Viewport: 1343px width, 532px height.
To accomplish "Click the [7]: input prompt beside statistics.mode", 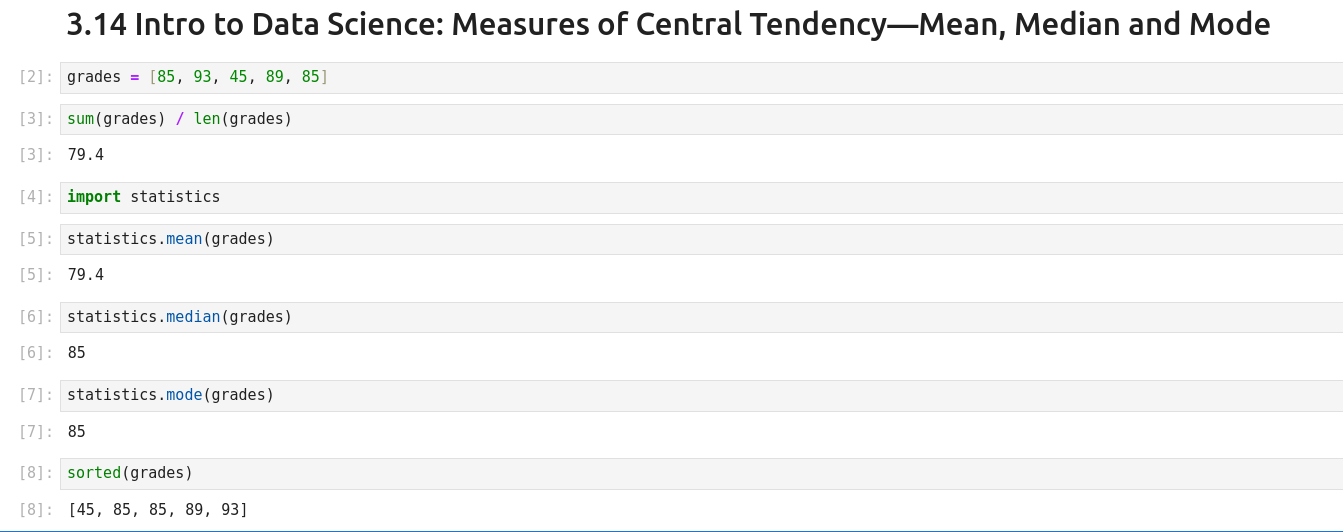I will pos(36,395).
